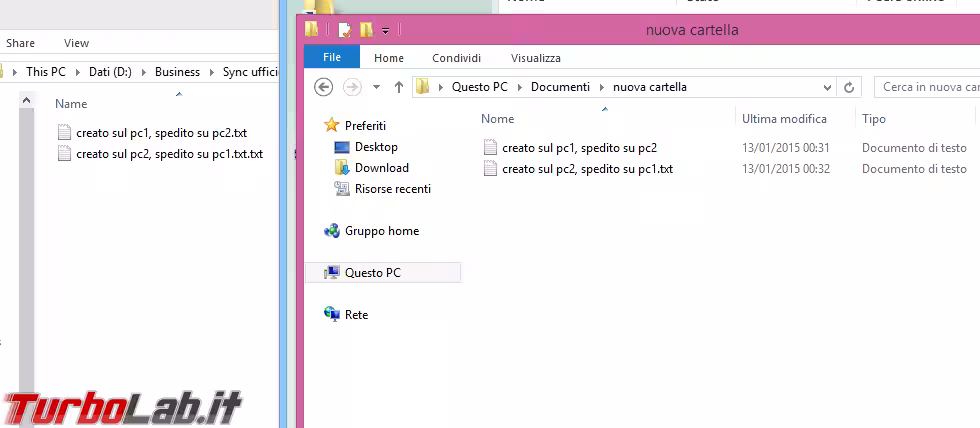This screenshot has width=980, height=428.
Task: Click nuova cartella breadcrumb segment
Action: [650, 87]
